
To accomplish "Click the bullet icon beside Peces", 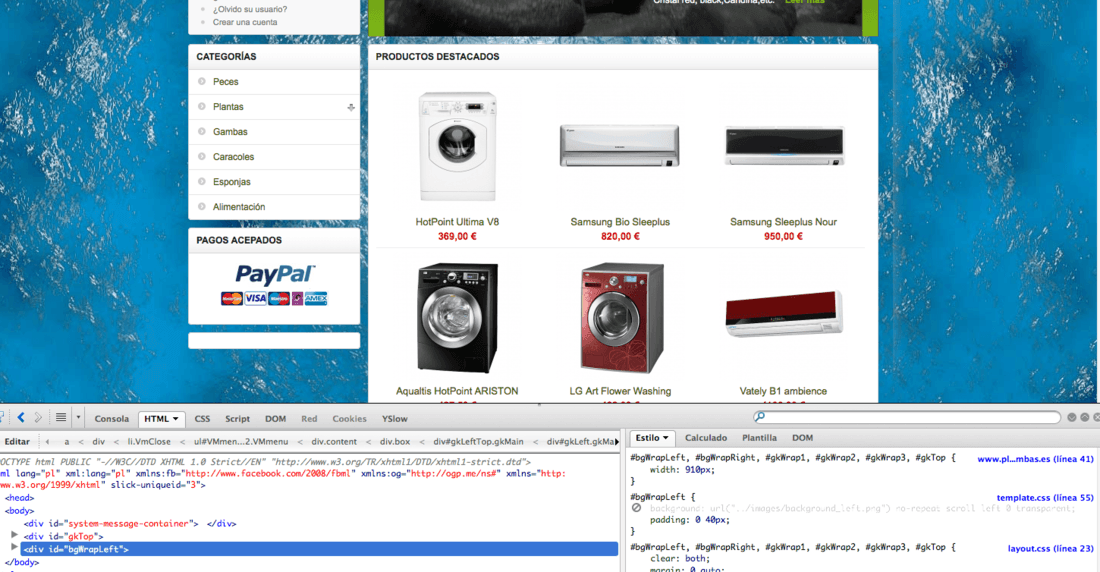I will (202, 81).
